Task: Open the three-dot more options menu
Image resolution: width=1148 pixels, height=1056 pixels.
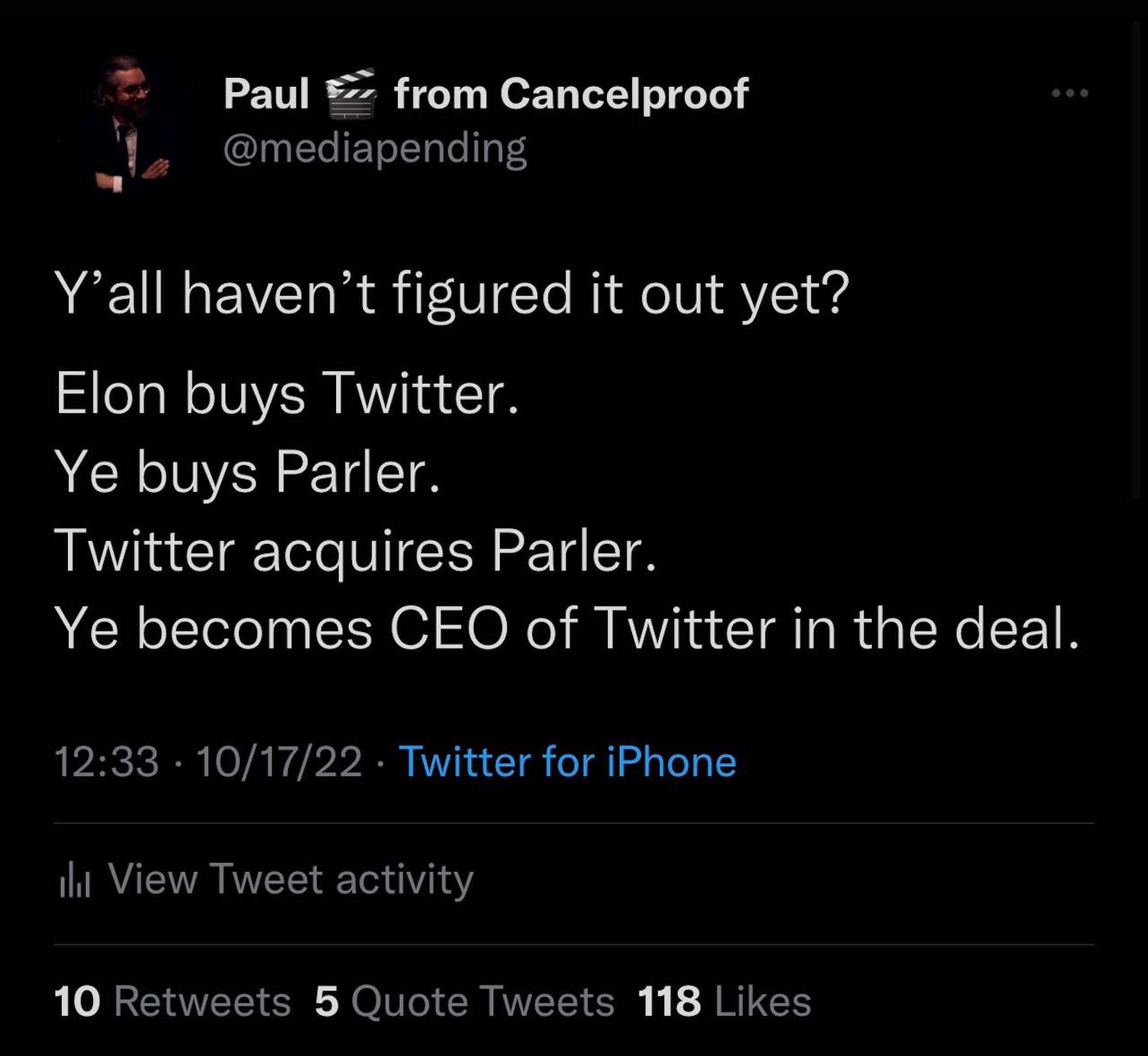Action: pos(1070,92)
